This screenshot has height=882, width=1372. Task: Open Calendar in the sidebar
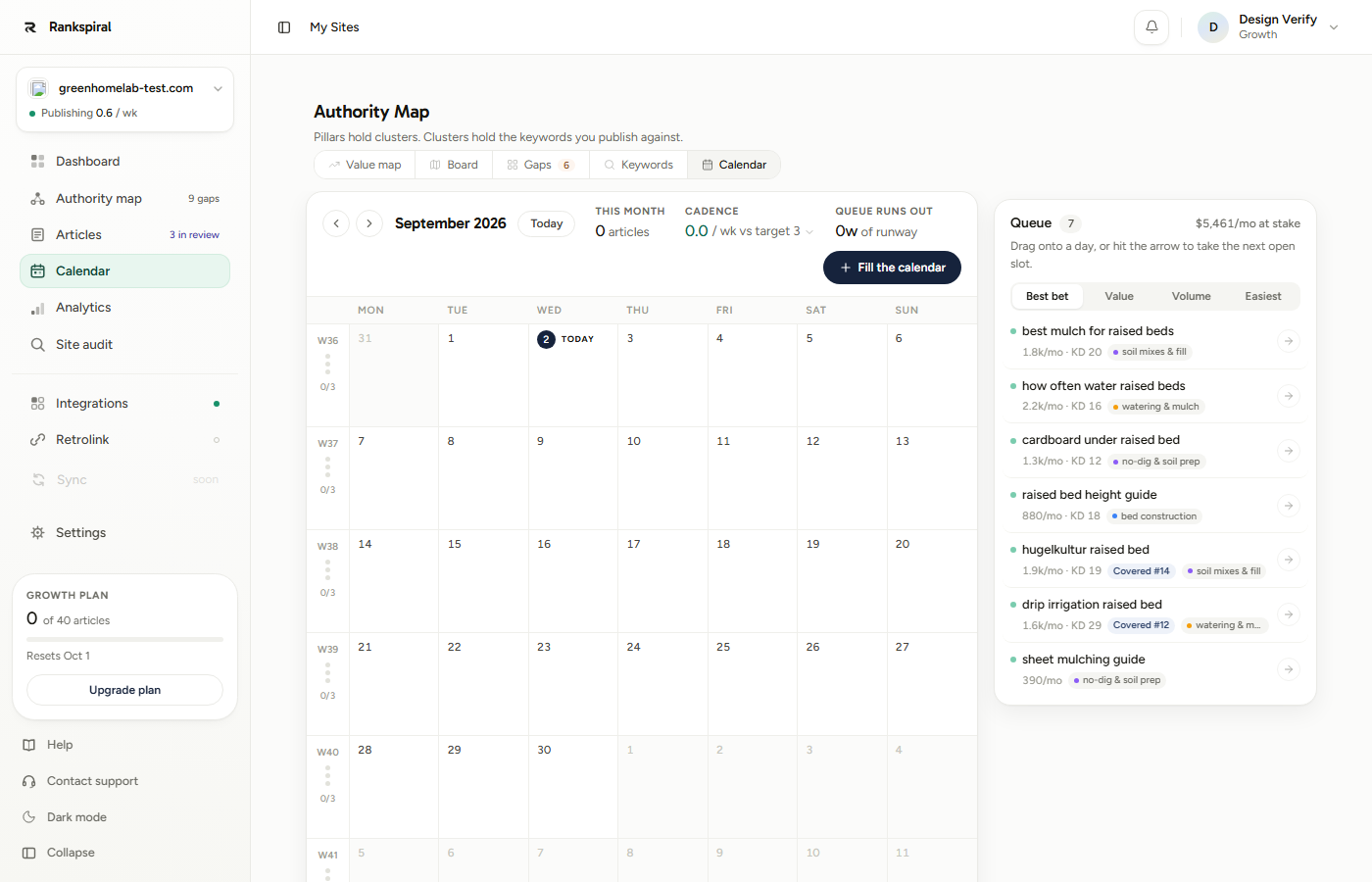pos(124,270)
